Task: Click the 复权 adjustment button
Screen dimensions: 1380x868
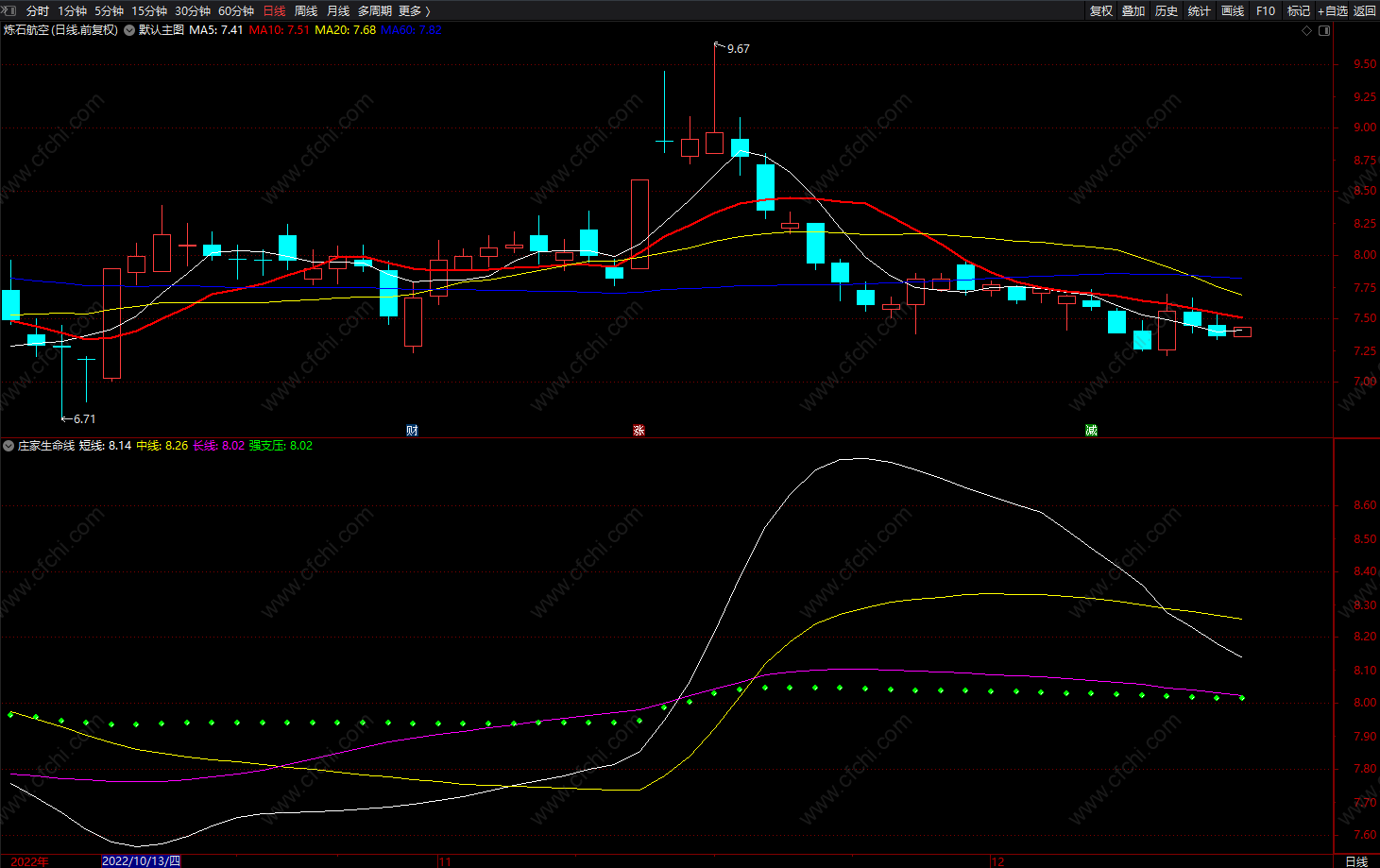Action: (1101, 10)
